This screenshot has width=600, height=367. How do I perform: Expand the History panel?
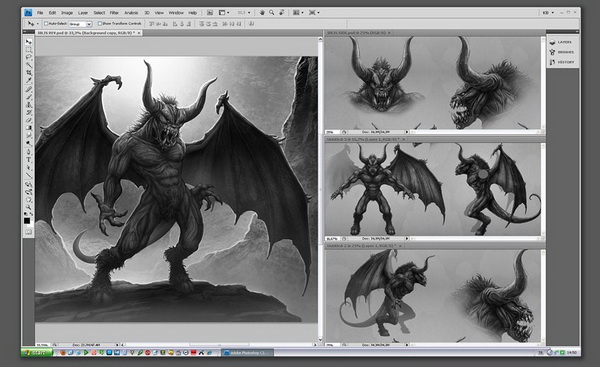562,62
